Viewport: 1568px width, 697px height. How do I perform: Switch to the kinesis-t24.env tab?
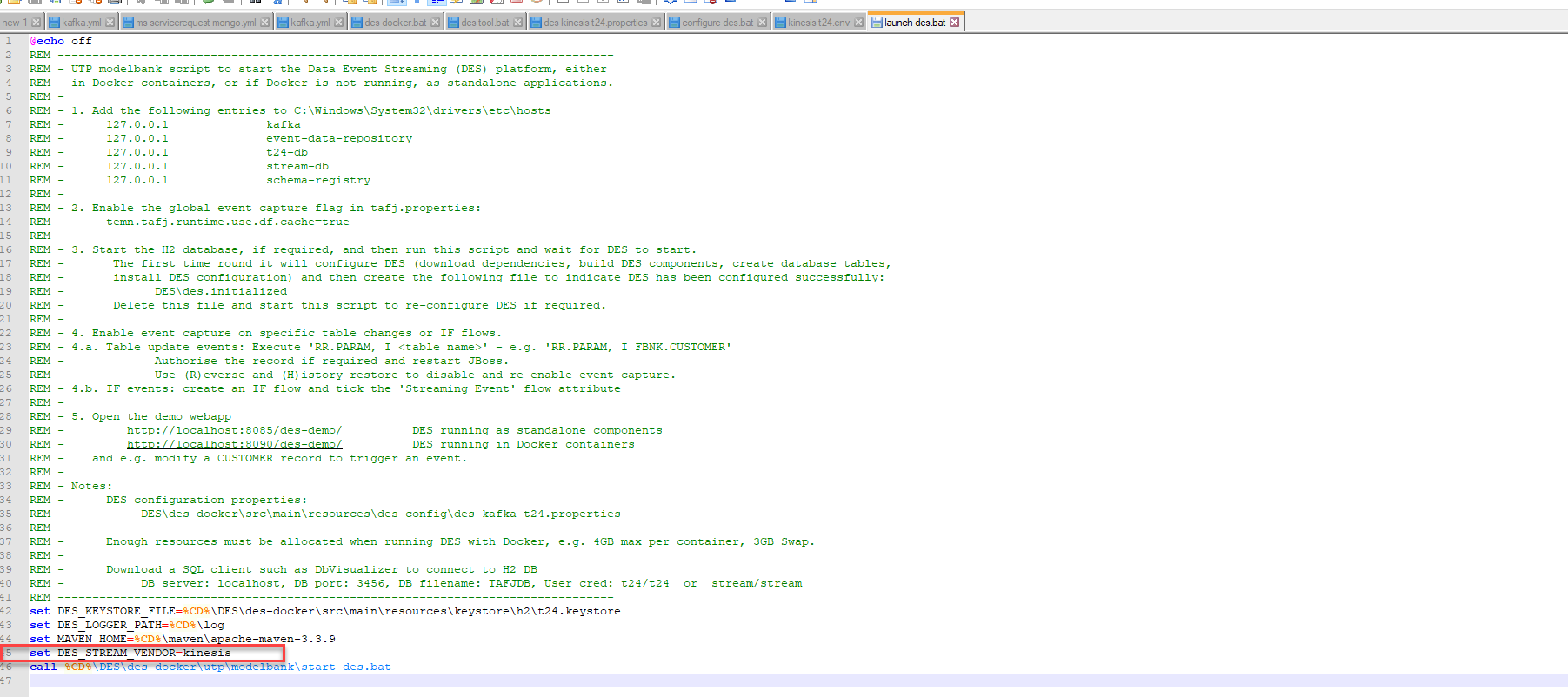click(x=818, y=23)
